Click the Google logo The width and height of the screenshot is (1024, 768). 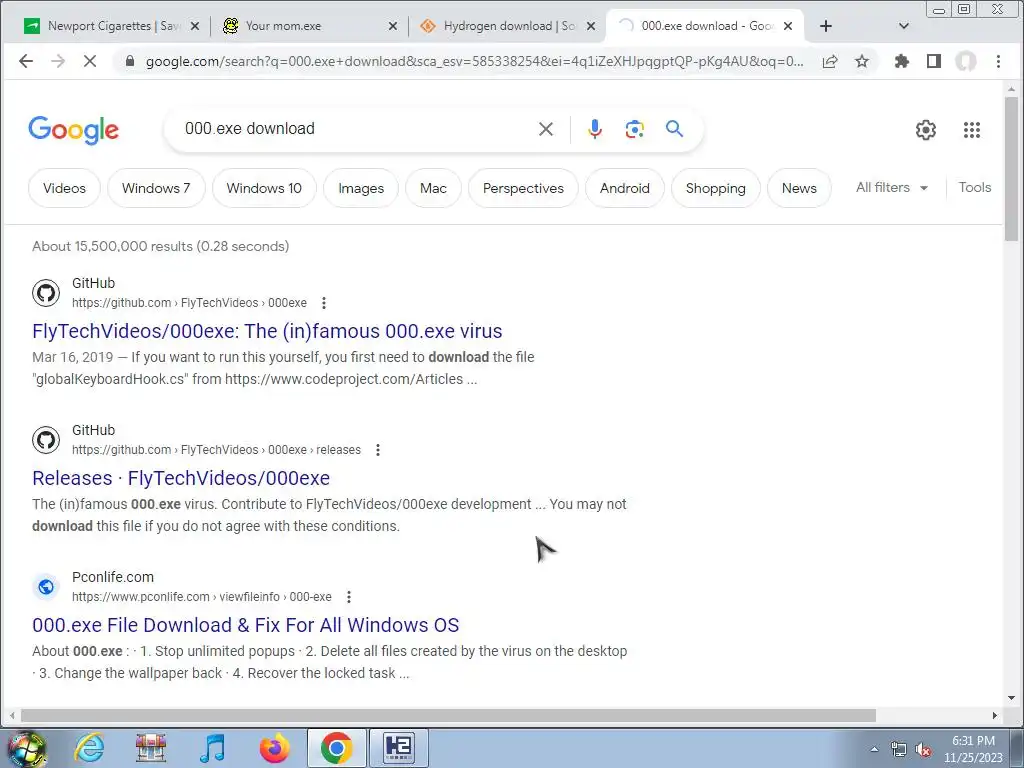pos(74,130)
